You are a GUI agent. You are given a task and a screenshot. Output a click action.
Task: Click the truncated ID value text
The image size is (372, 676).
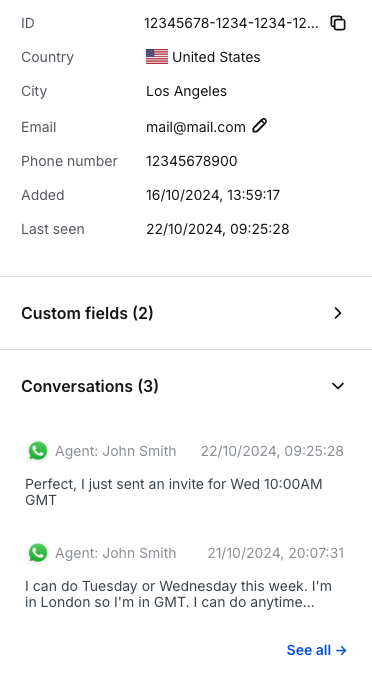click(x=231, y=23)
